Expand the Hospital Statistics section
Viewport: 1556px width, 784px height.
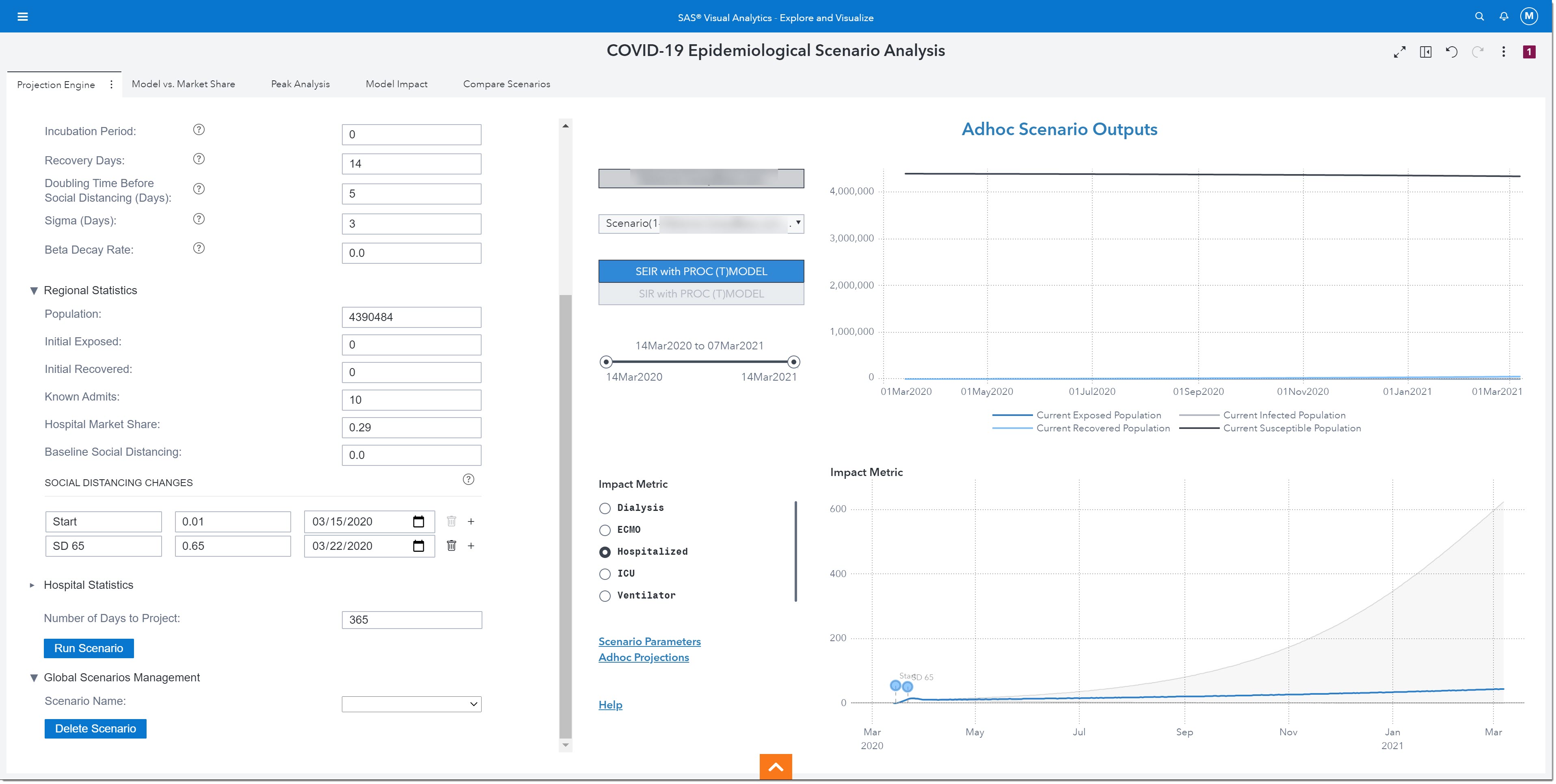click(x=32, y=585)
